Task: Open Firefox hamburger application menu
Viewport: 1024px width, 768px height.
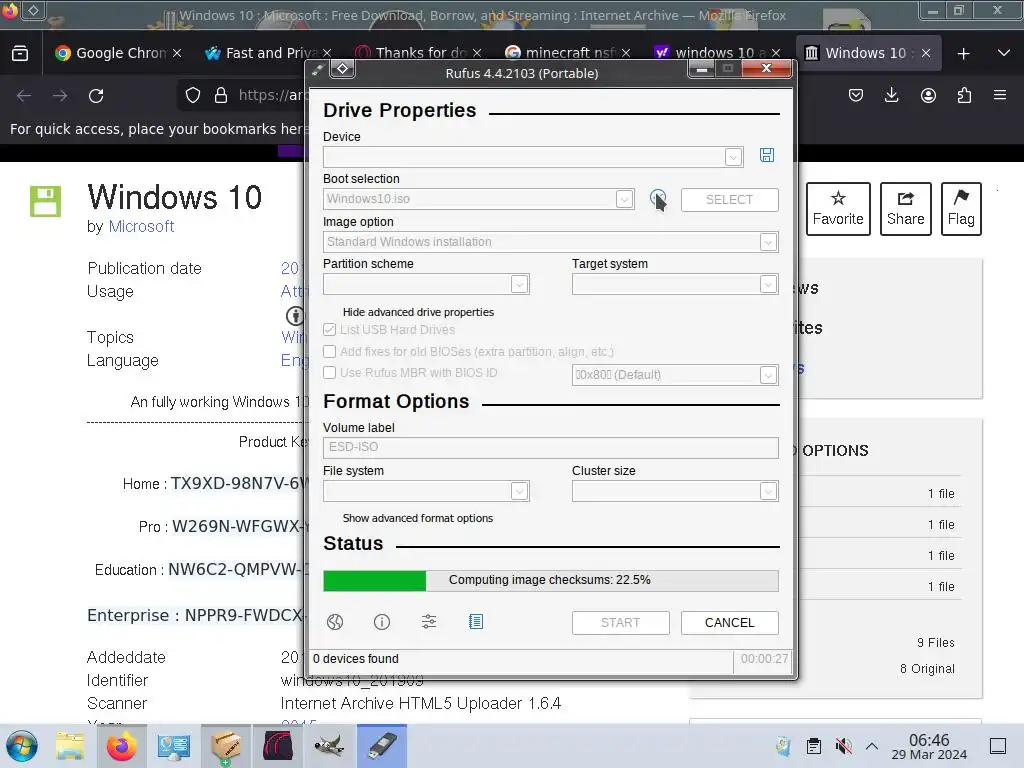Action: pyautogui.click(x=1000, y=95)
